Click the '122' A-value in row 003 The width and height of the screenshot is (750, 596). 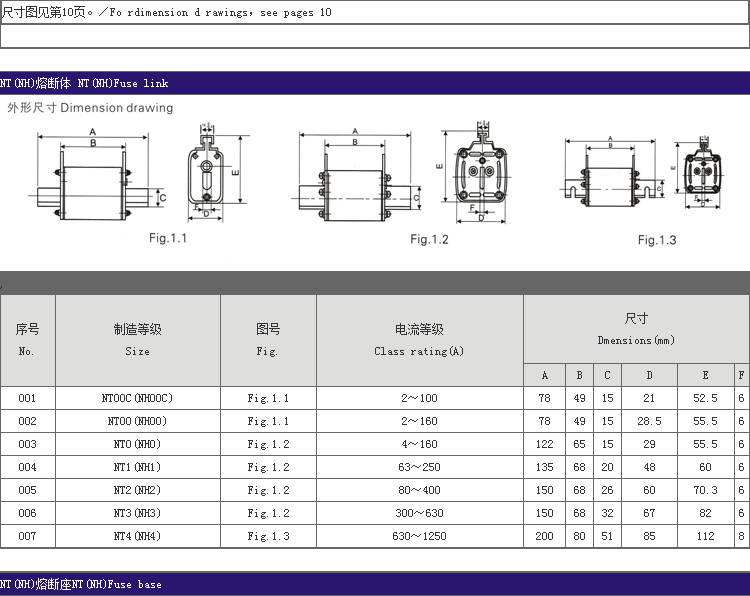pyautogui.click(x=545, y=444)
